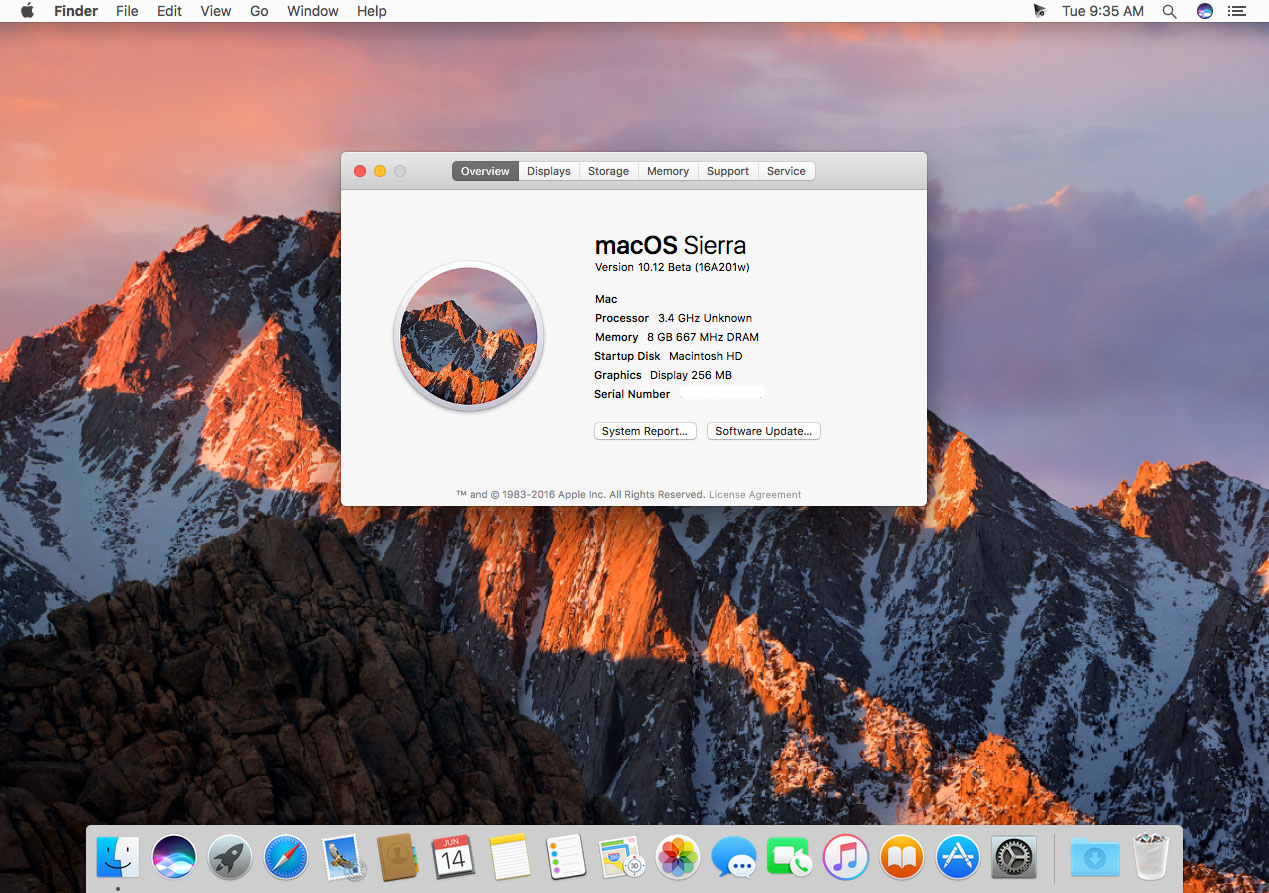
Task: Click the Spotlight search magnifier icon
Action: (1169, 11)
